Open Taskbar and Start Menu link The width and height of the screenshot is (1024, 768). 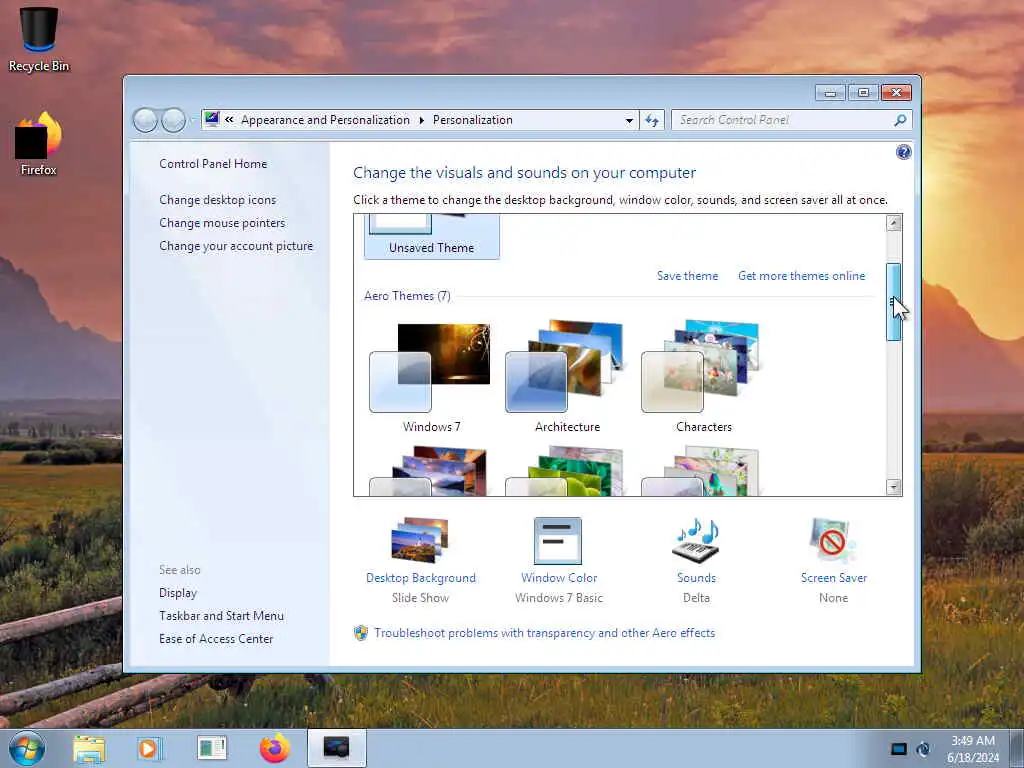[x=221, y=616]
